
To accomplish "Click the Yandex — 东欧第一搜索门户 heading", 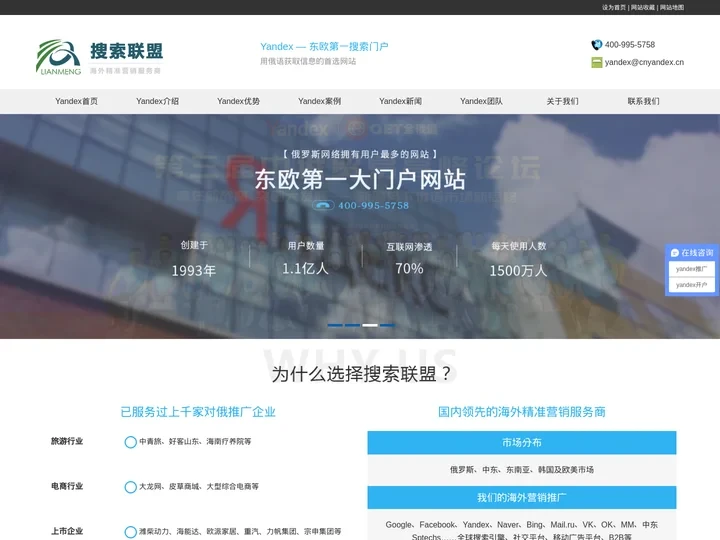I will 324,46.
